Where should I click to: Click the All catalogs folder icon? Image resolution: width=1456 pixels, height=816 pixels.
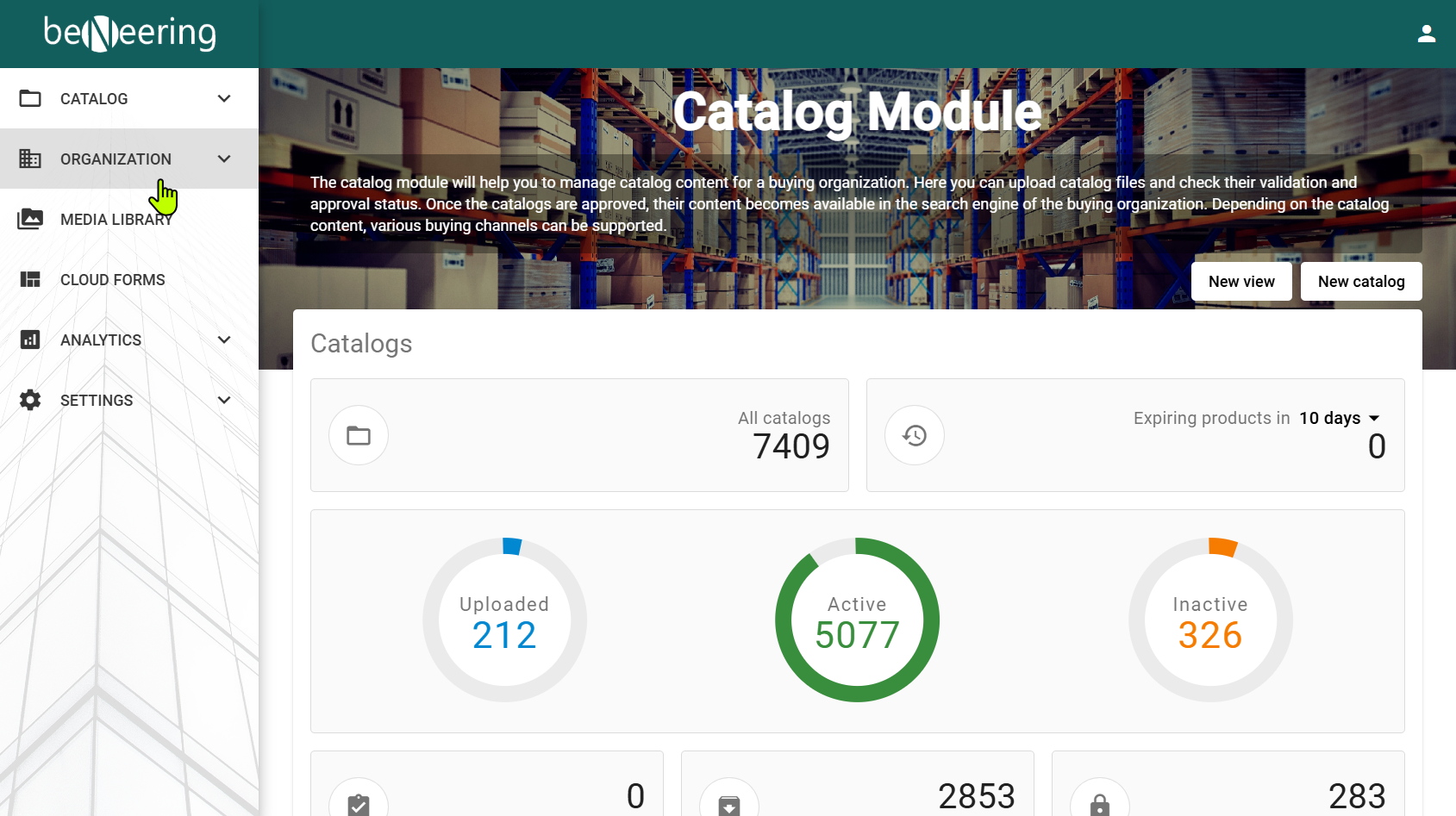click(359, 435)
